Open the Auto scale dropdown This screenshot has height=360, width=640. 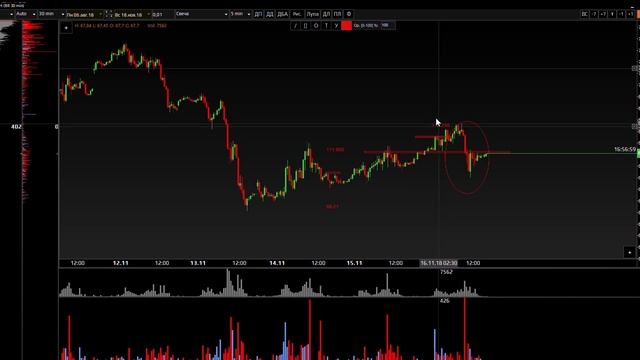click(25, 14)
